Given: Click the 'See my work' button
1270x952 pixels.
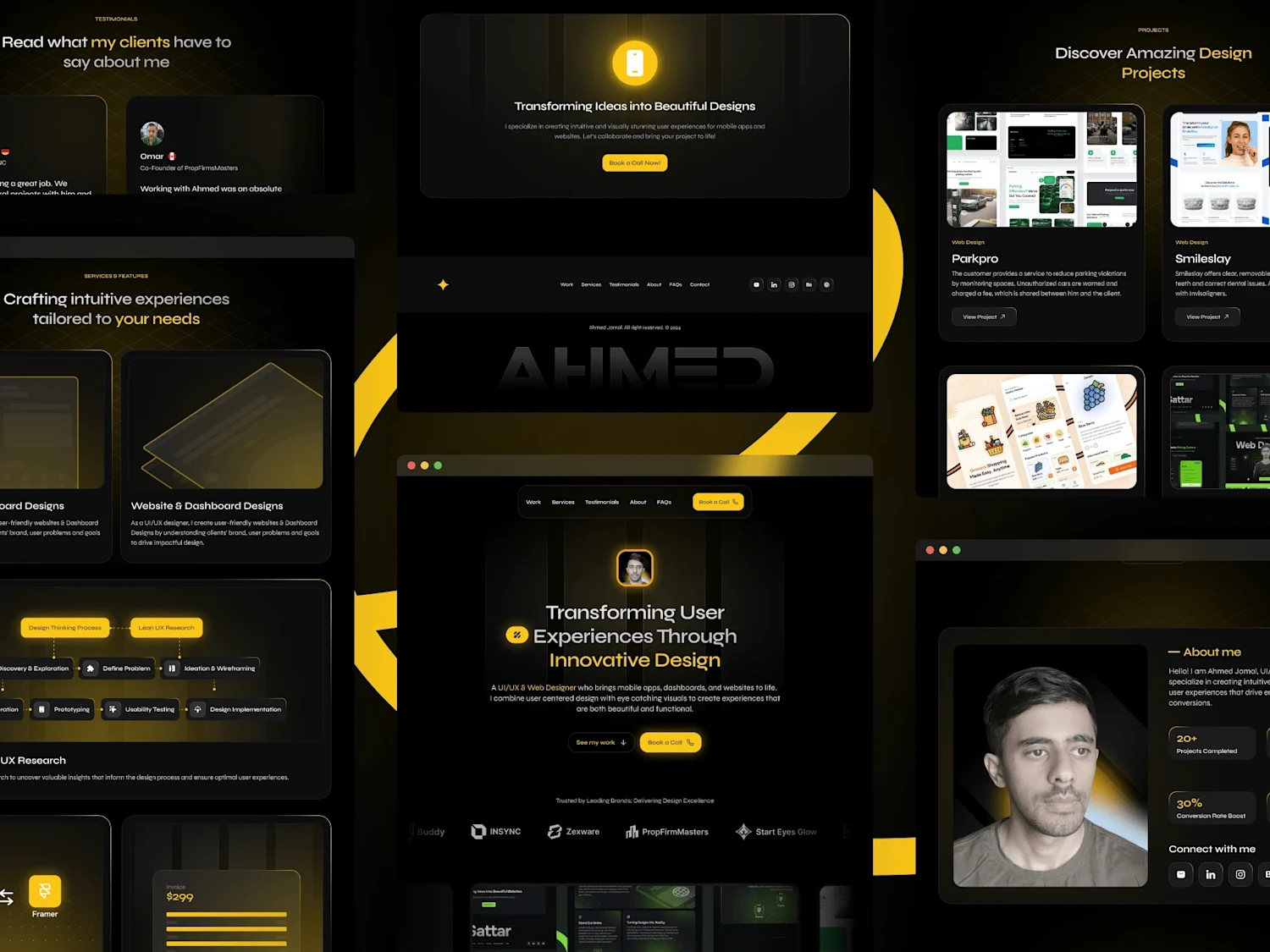Looking at the screenshot, I should pos(601,742).
